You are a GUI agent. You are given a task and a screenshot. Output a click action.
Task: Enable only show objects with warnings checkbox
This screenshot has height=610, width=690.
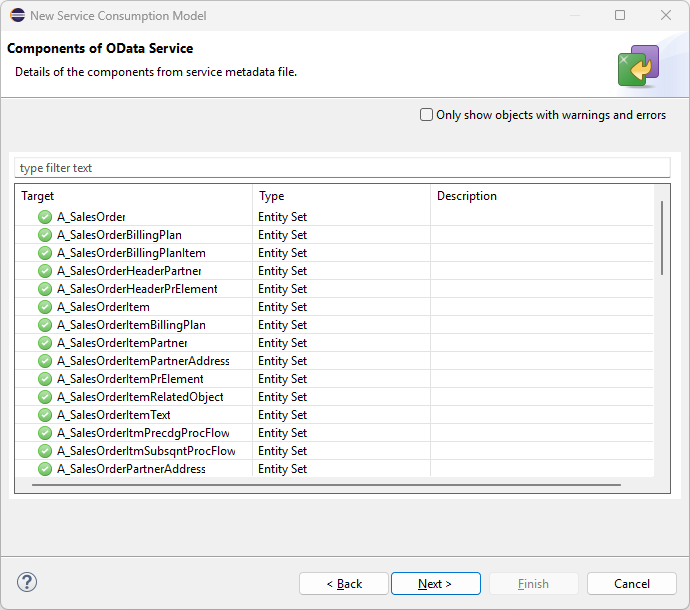point(427,115)
